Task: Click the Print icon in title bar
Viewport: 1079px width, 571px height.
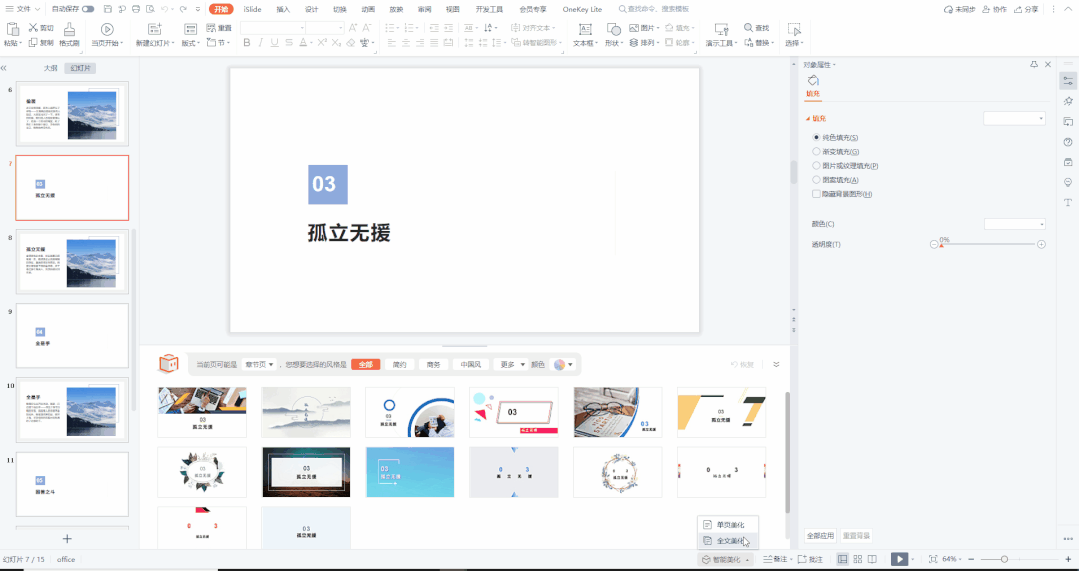Action: (136, 9)
